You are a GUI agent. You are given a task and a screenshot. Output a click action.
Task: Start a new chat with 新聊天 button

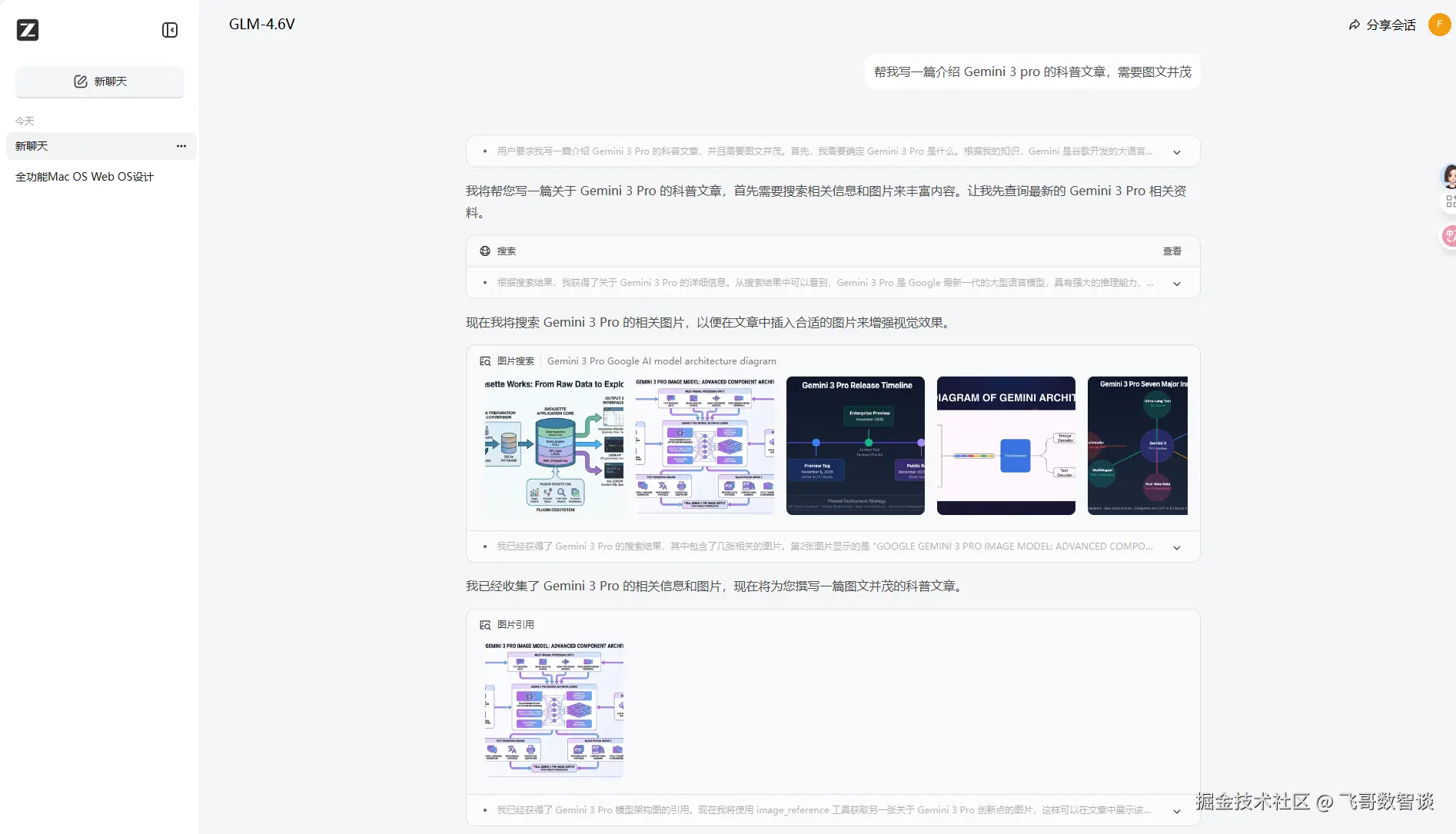pyautogui.click(x=100, y=81)
